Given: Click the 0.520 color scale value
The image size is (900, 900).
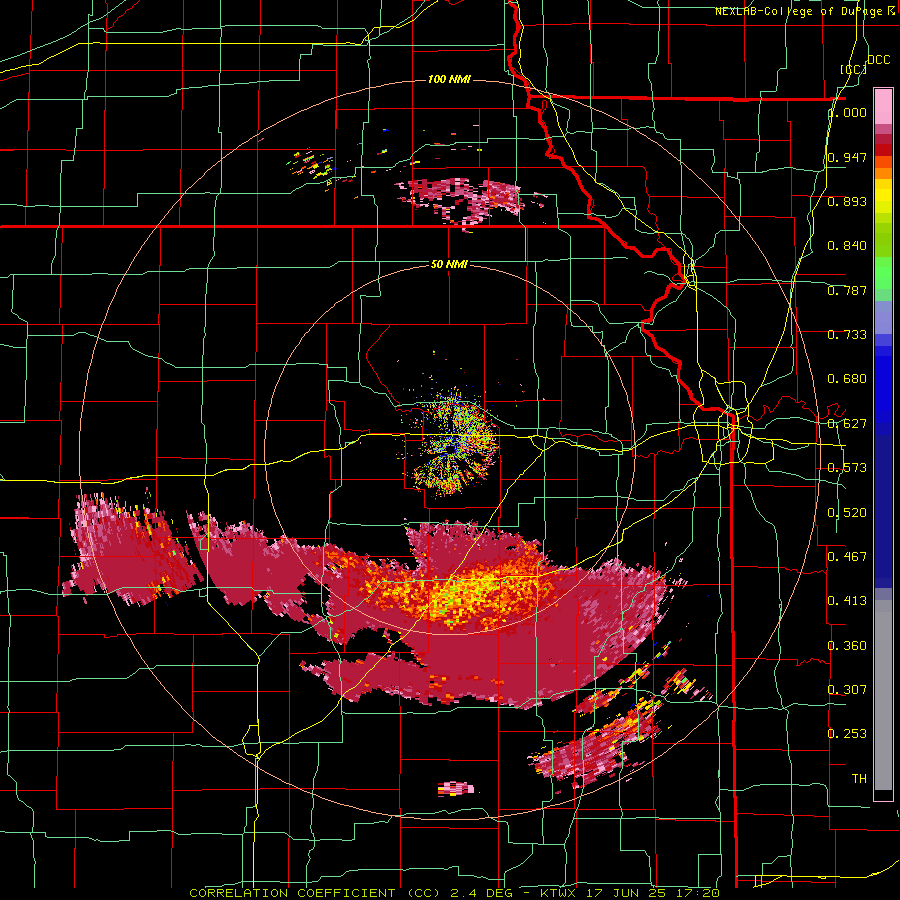Looking at the screenshot, I should coord(847,513).
